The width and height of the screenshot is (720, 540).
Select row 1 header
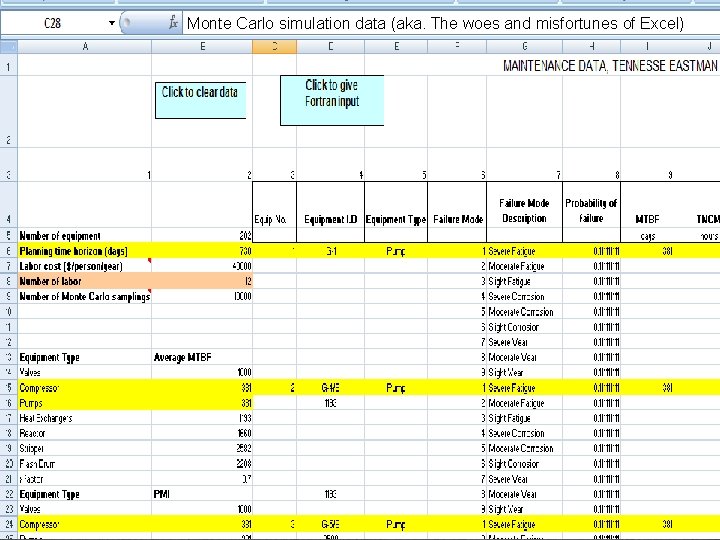coord(9,67)
